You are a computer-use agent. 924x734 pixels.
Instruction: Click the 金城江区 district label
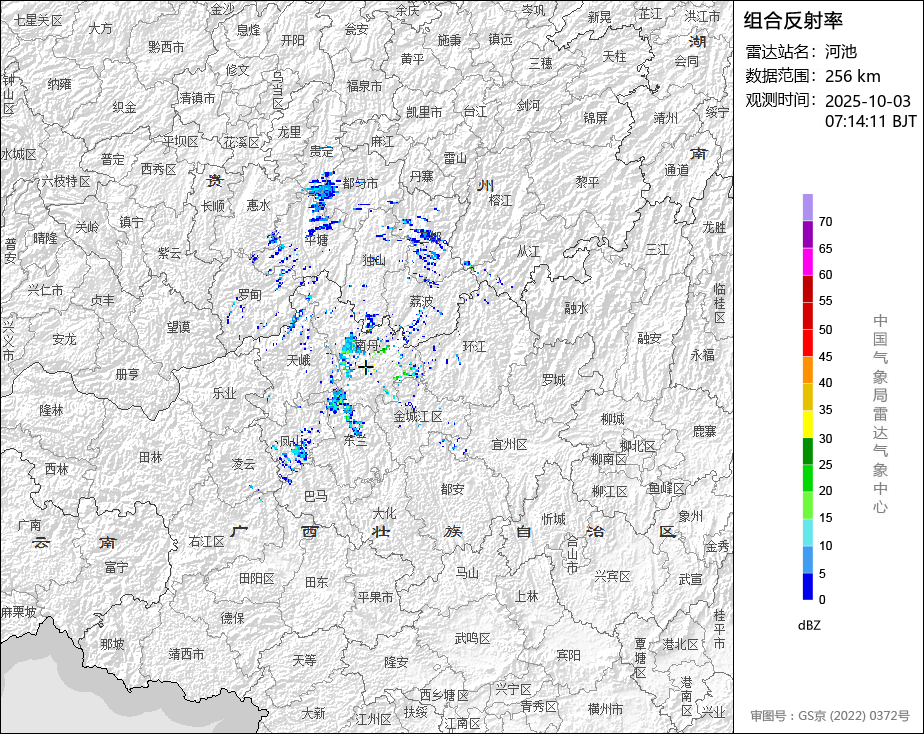click(418, 416)
